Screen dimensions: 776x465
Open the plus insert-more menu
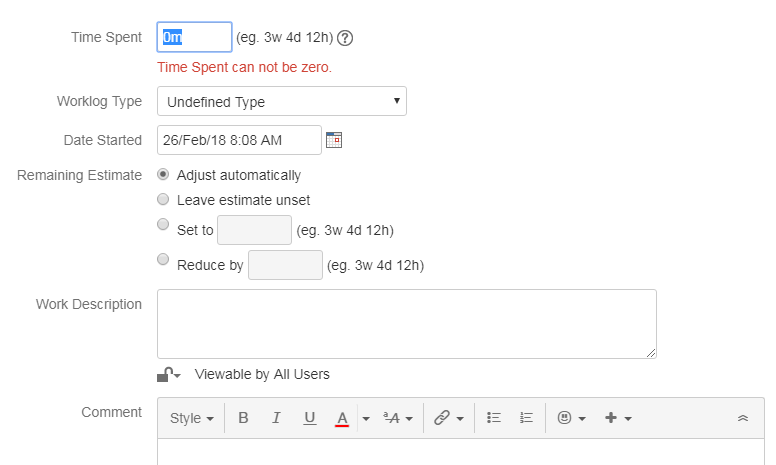(x=618, y=418)
